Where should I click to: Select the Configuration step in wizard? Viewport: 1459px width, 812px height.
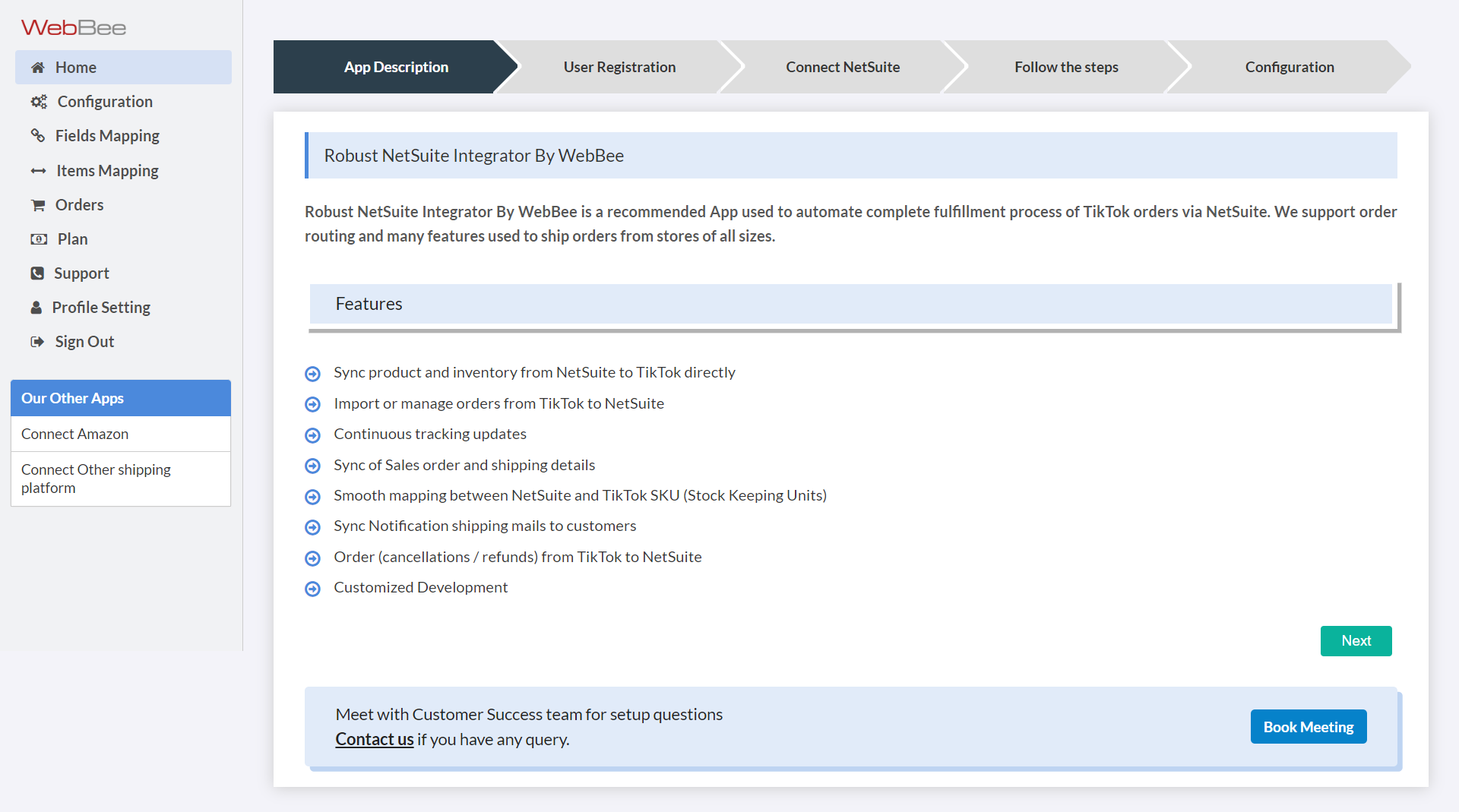tap(1289, 67)
